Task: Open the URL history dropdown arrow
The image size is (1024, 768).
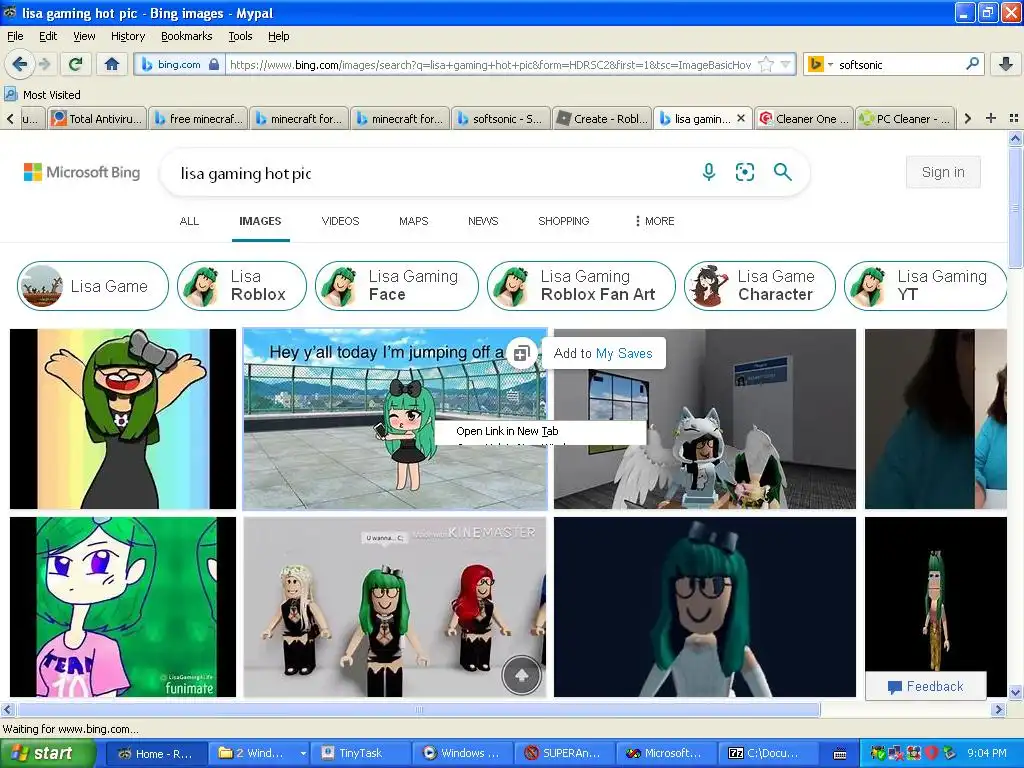Action: click(x=786, y=65)
